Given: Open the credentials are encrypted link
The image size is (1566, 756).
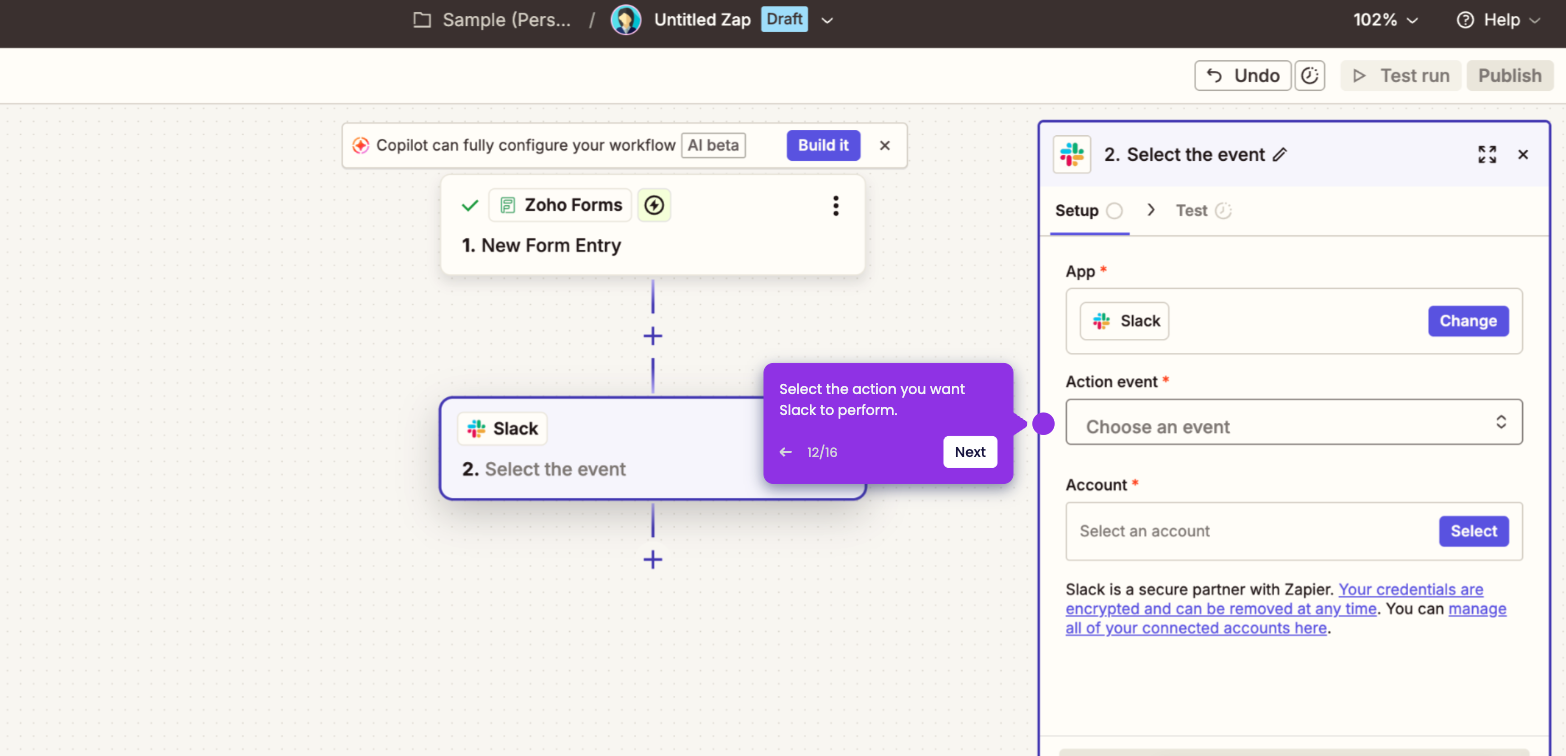Looking at the screenshot, I should [x=1275, y=599].
